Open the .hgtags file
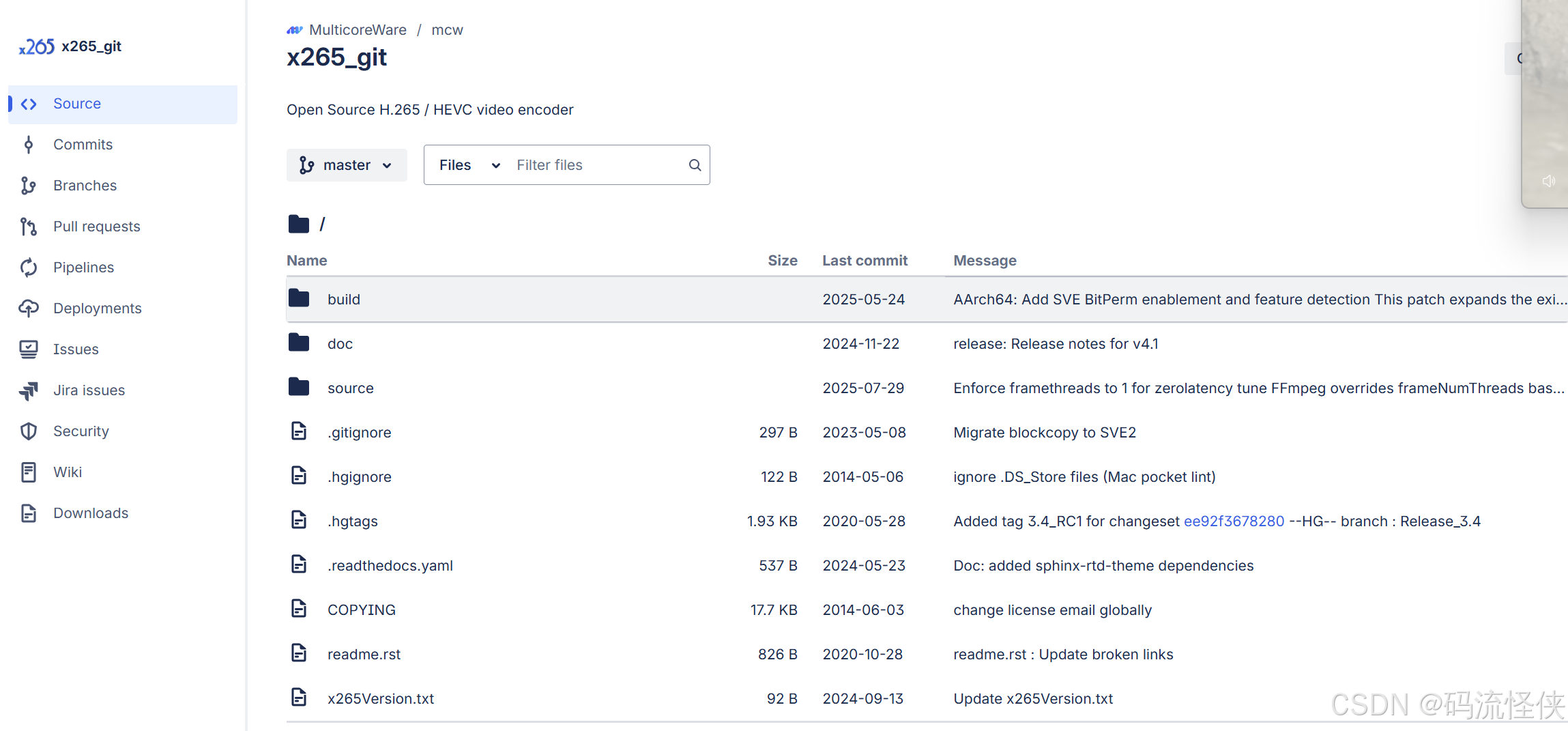This screenshot has height=731, width=1568. click(x=353, y=521)
